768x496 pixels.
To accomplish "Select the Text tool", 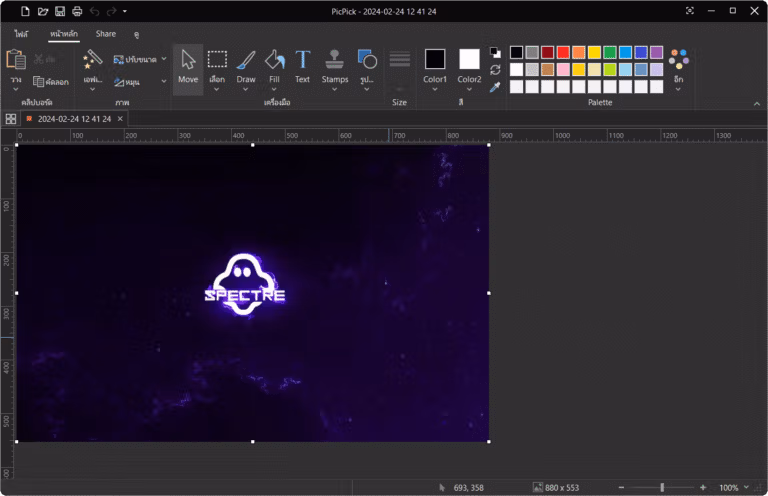I will (x=303, y=66).
